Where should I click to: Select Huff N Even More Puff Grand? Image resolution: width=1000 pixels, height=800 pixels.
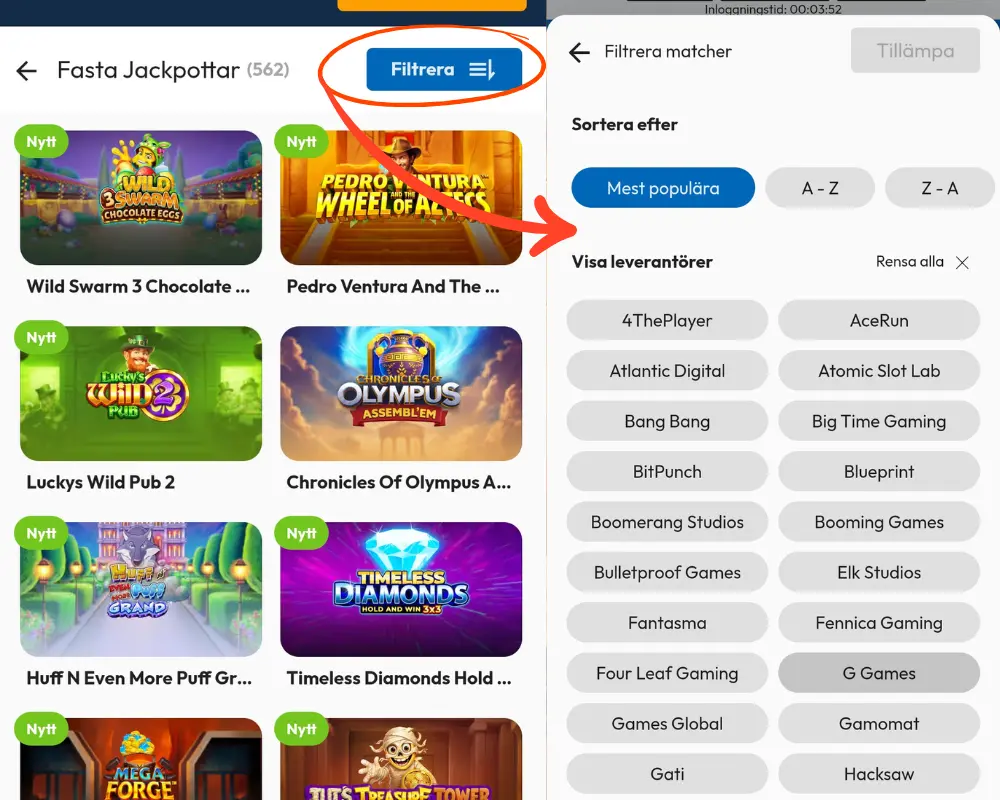click(x=141, y=589)
